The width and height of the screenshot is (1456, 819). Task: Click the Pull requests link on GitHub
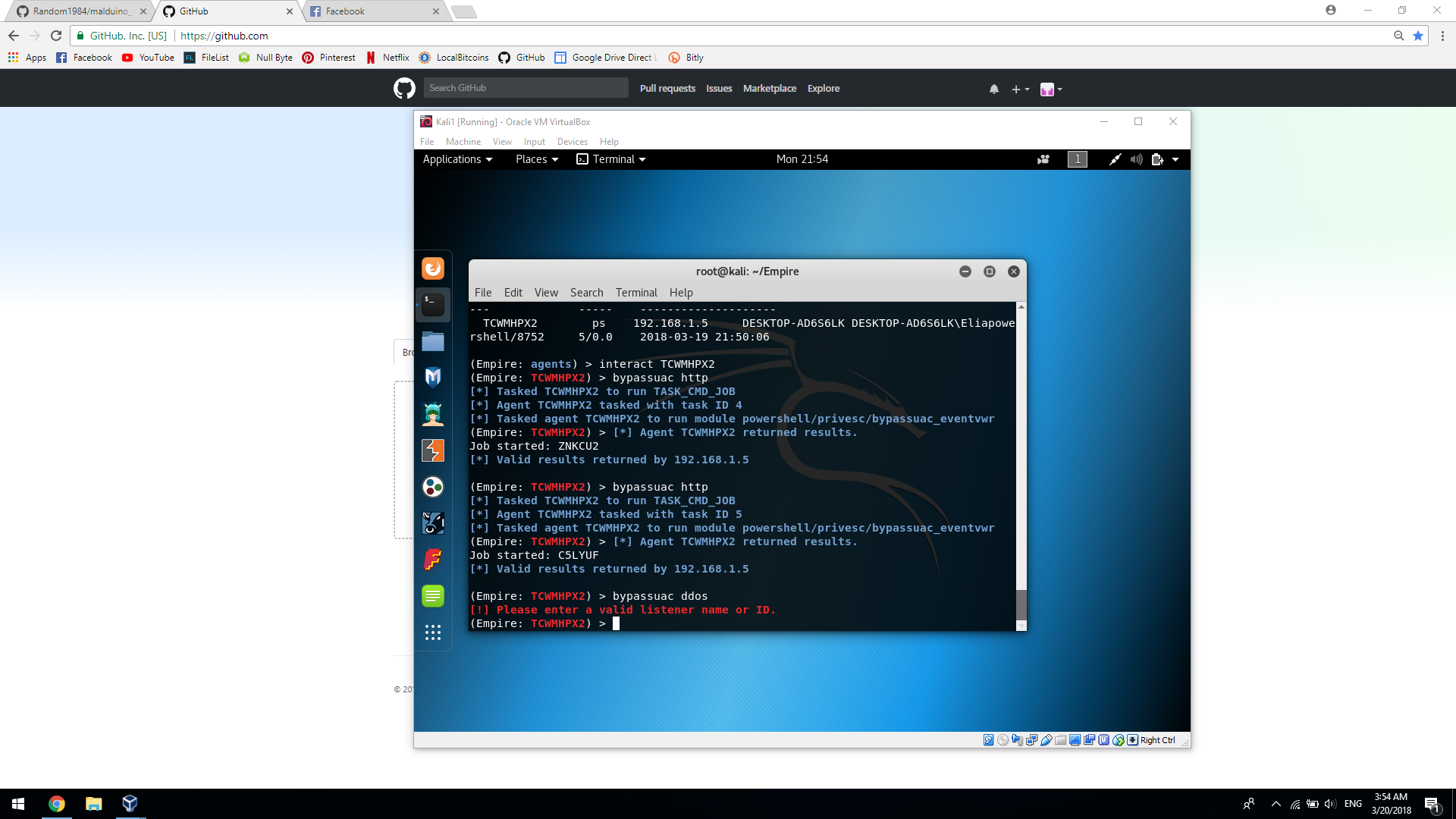(x=667, y=88)
